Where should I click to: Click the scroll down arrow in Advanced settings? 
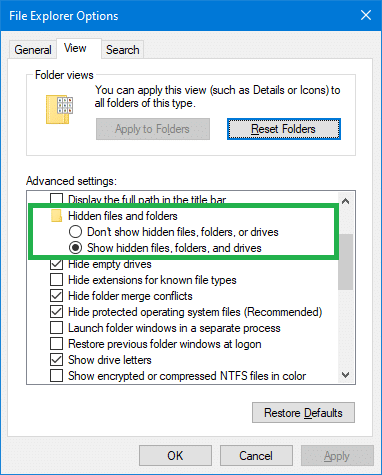coord(346,375)
